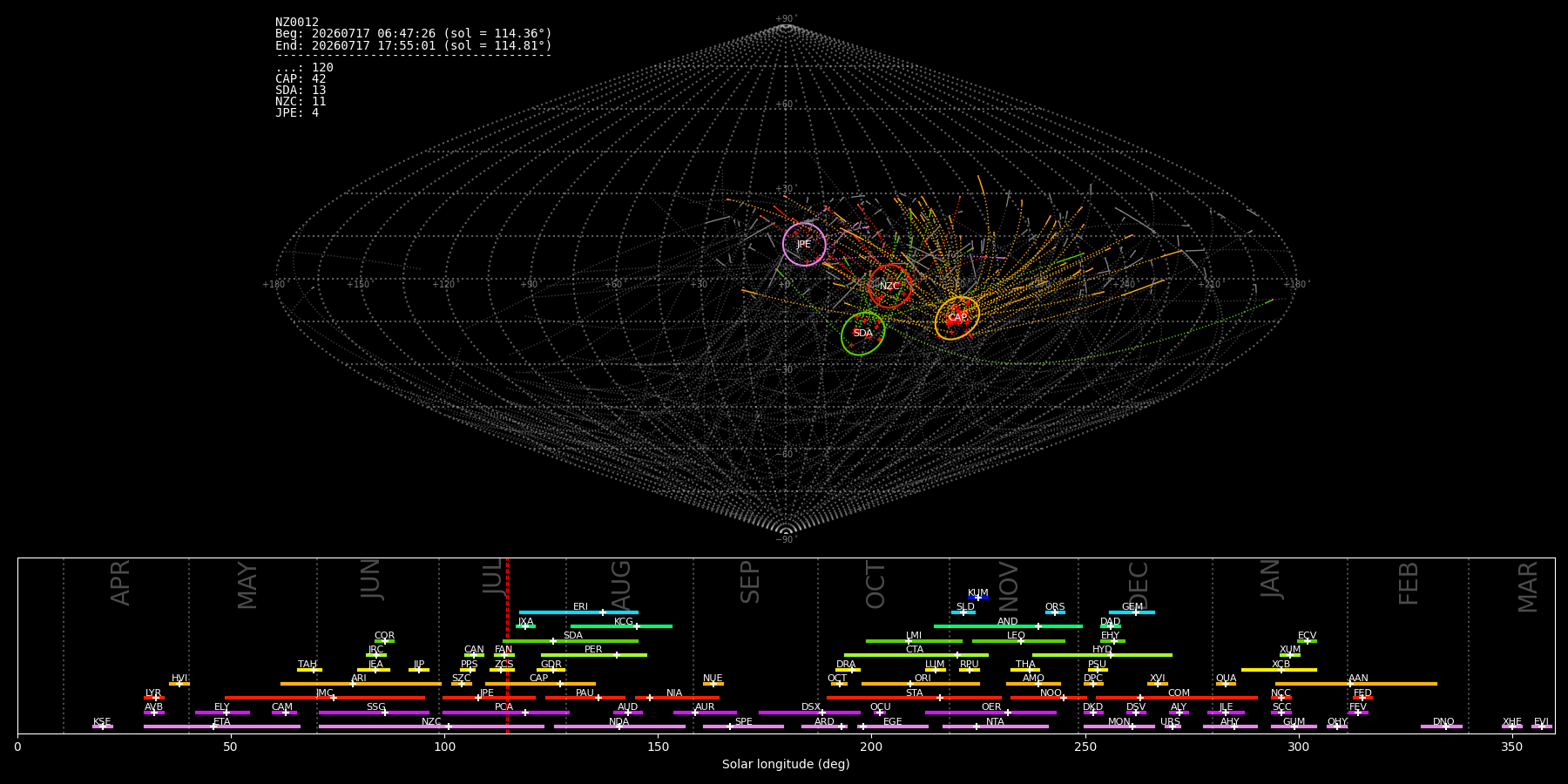Select the orange CAP radiant circle
This screenshot has width=1568, height=784.
click(957, 318)
